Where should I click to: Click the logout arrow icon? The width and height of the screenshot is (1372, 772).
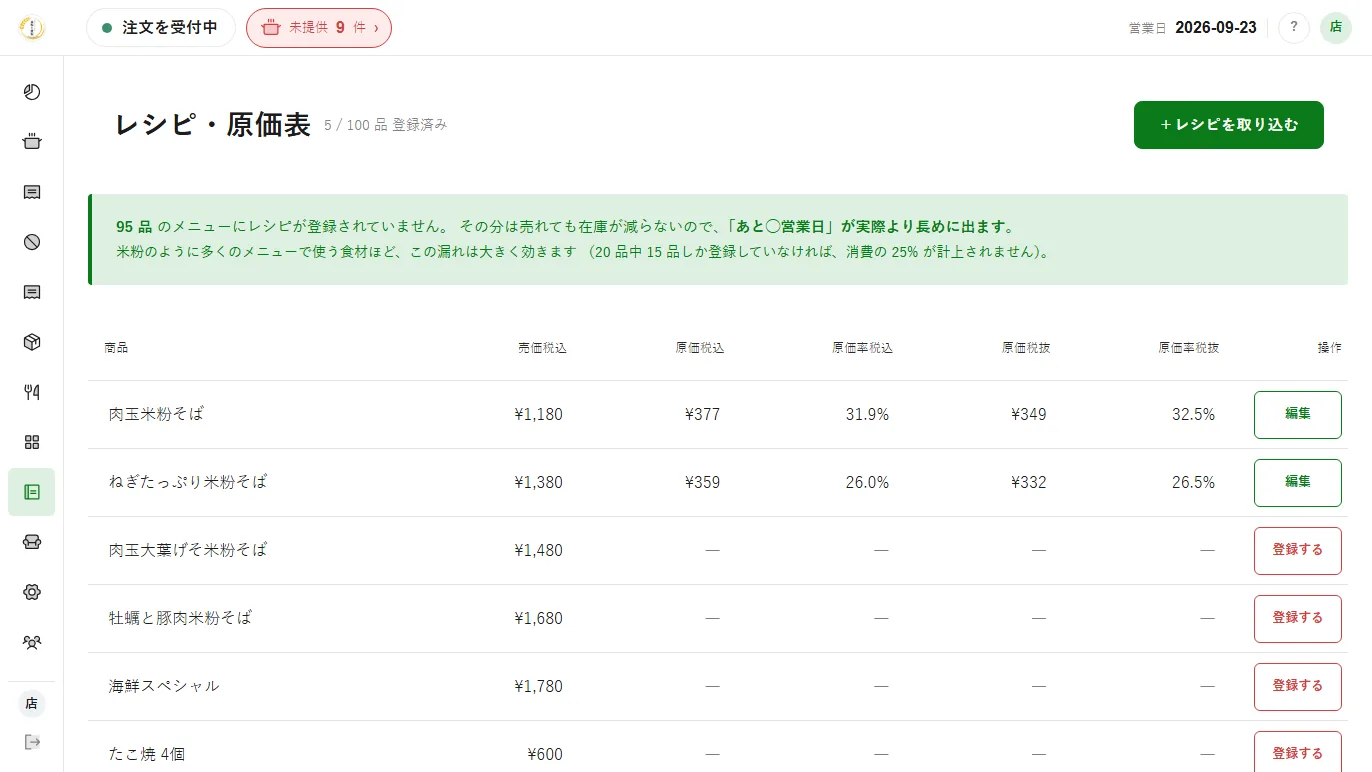pyautogui.click(x=32, y=742)
